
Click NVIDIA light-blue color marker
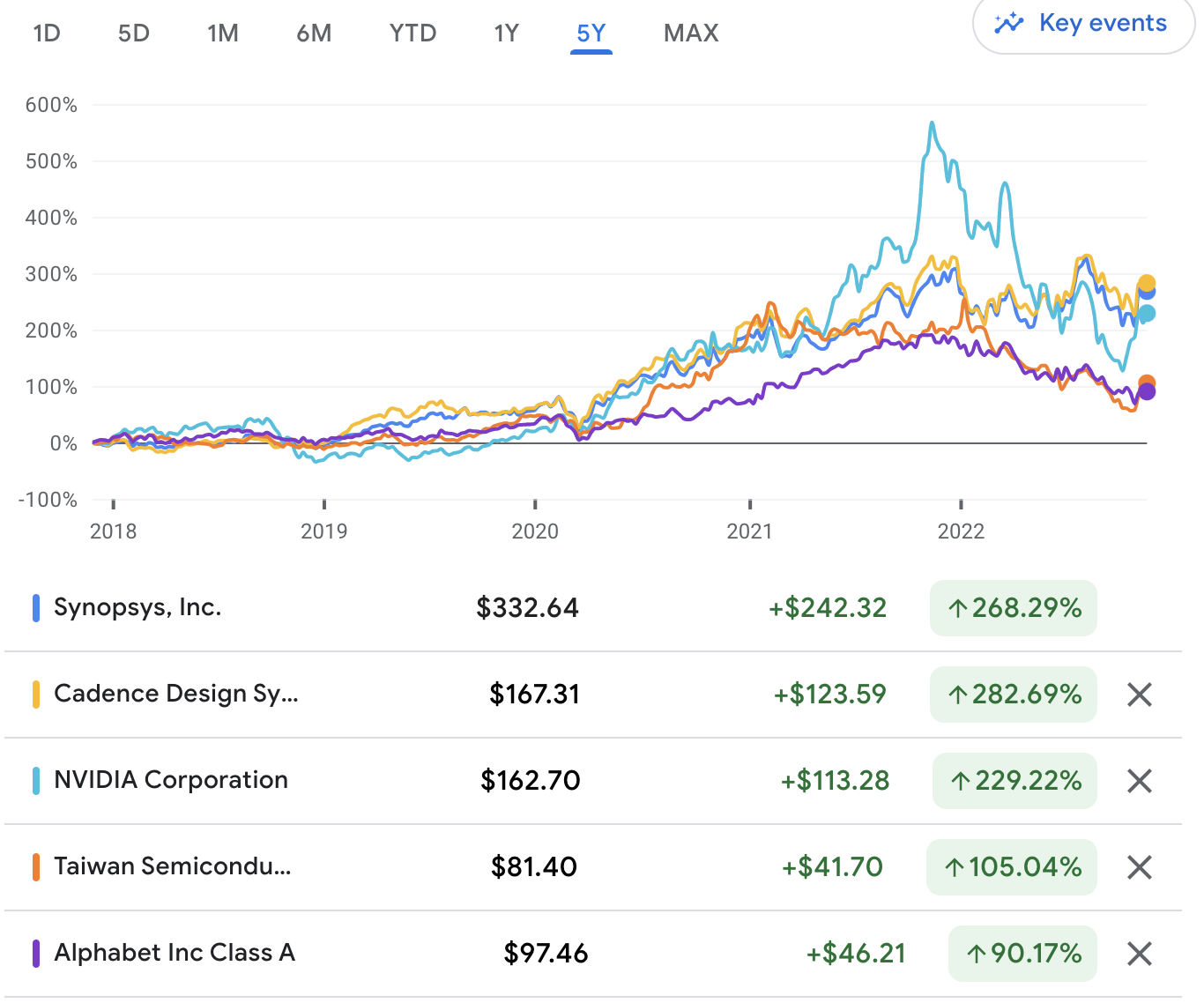click(x=36, y=781)
